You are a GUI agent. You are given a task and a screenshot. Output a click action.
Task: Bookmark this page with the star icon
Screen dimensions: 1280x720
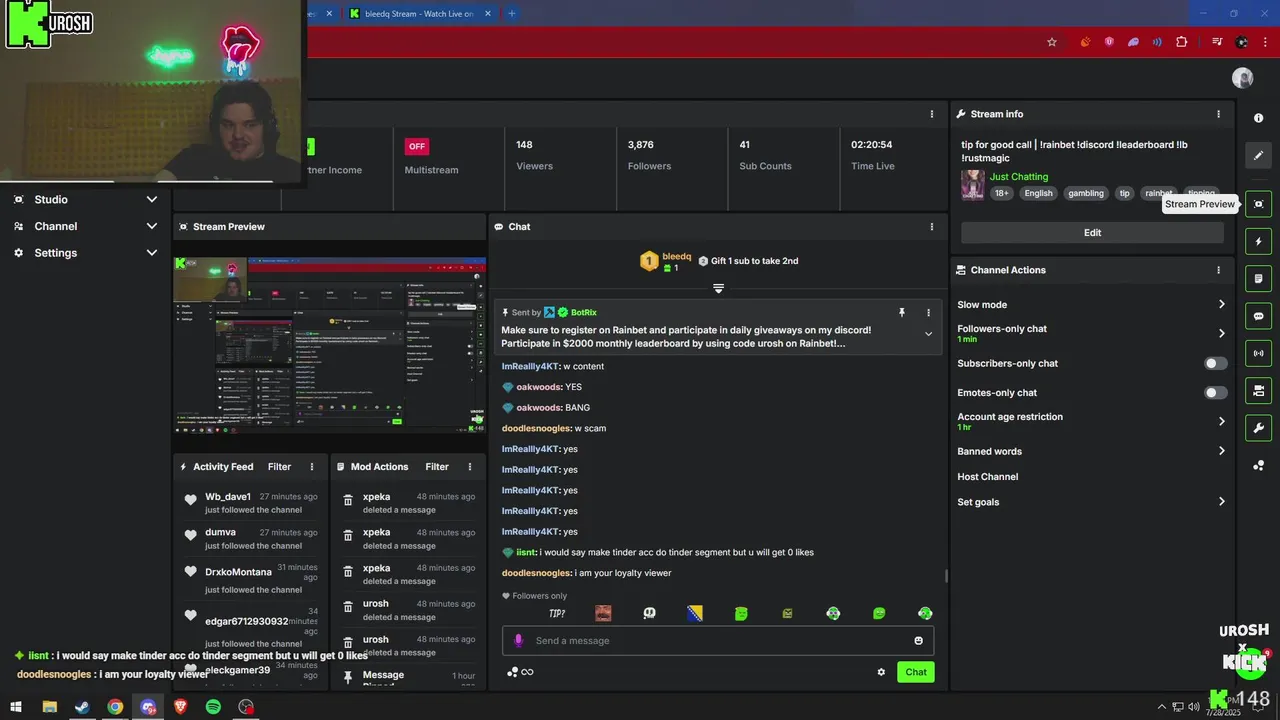[1052, 42]
